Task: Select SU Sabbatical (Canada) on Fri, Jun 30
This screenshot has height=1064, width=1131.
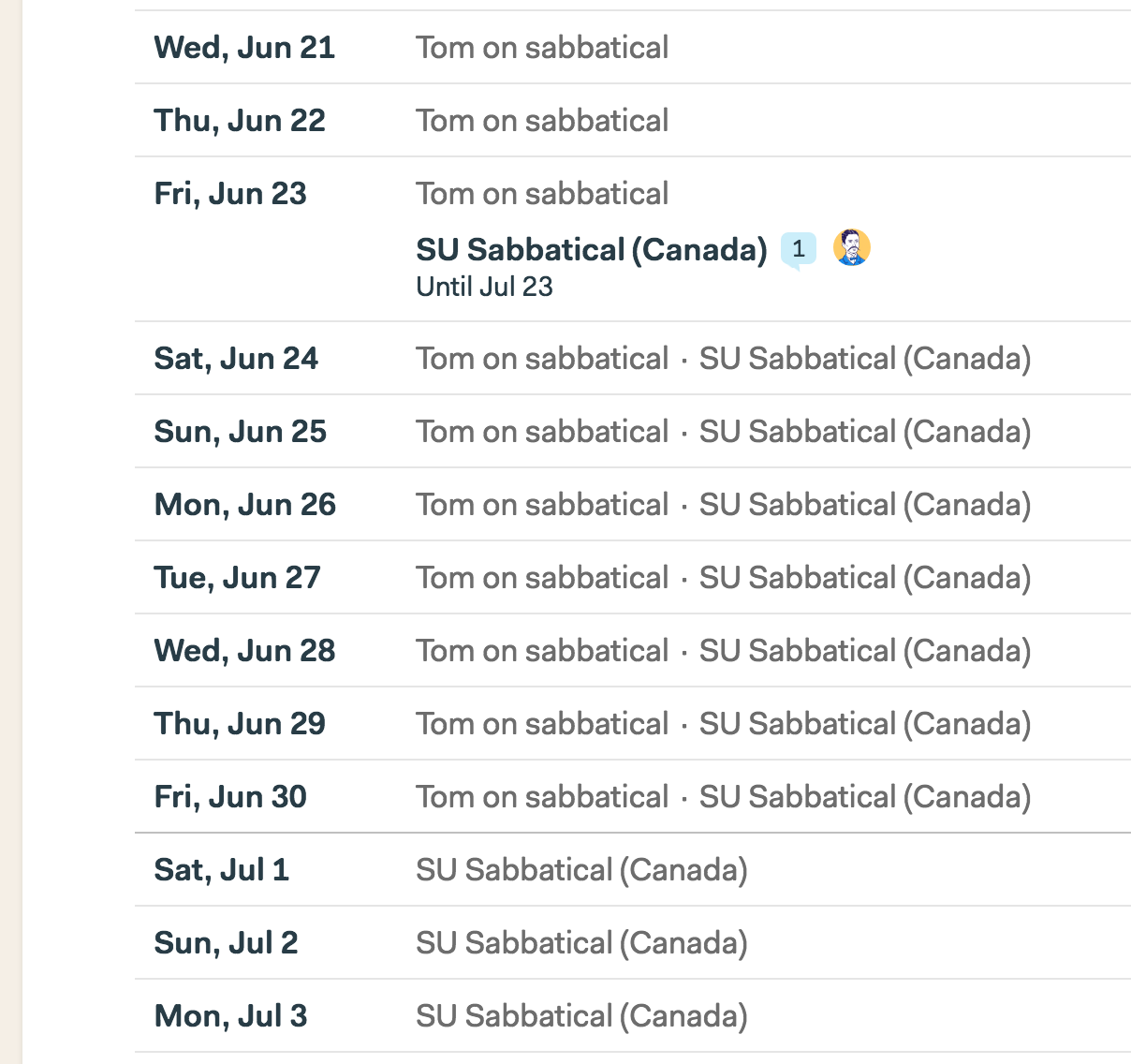Action: (x=865, y=797)
